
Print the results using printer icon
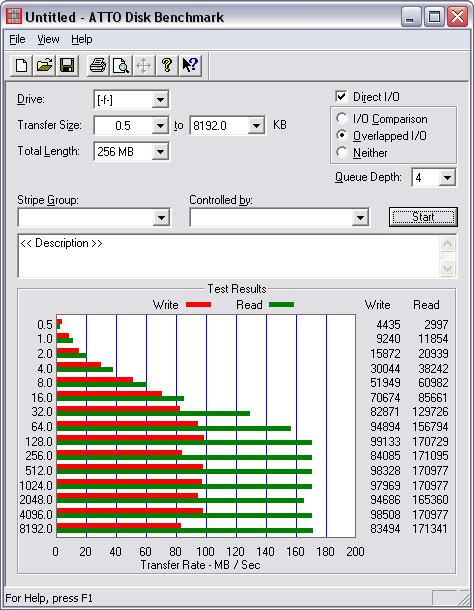point(98,65)
